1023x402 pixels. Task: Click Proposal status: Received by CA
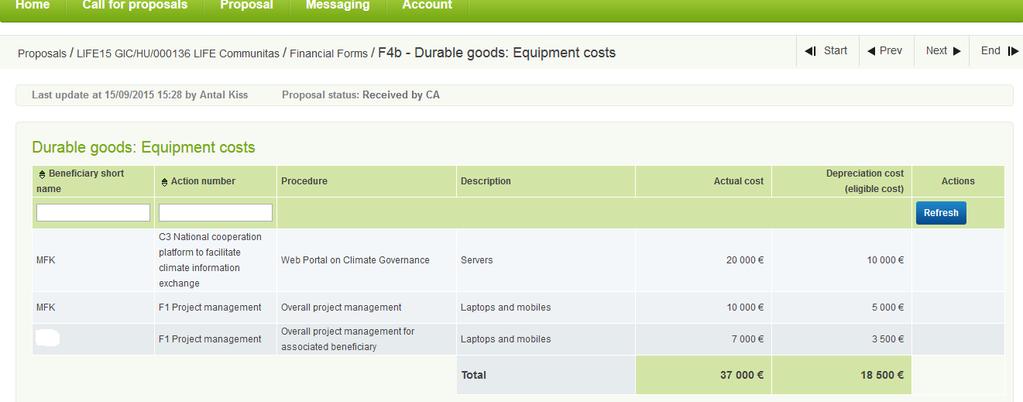point(361,95)
